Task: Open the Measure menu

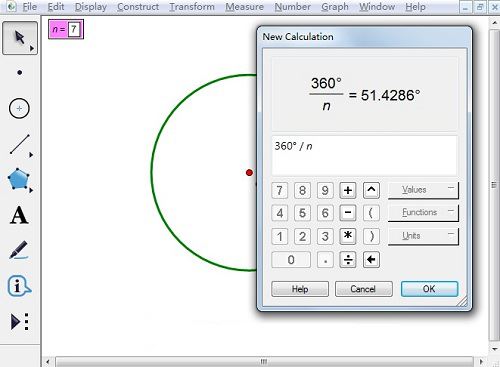Action: 244,7
